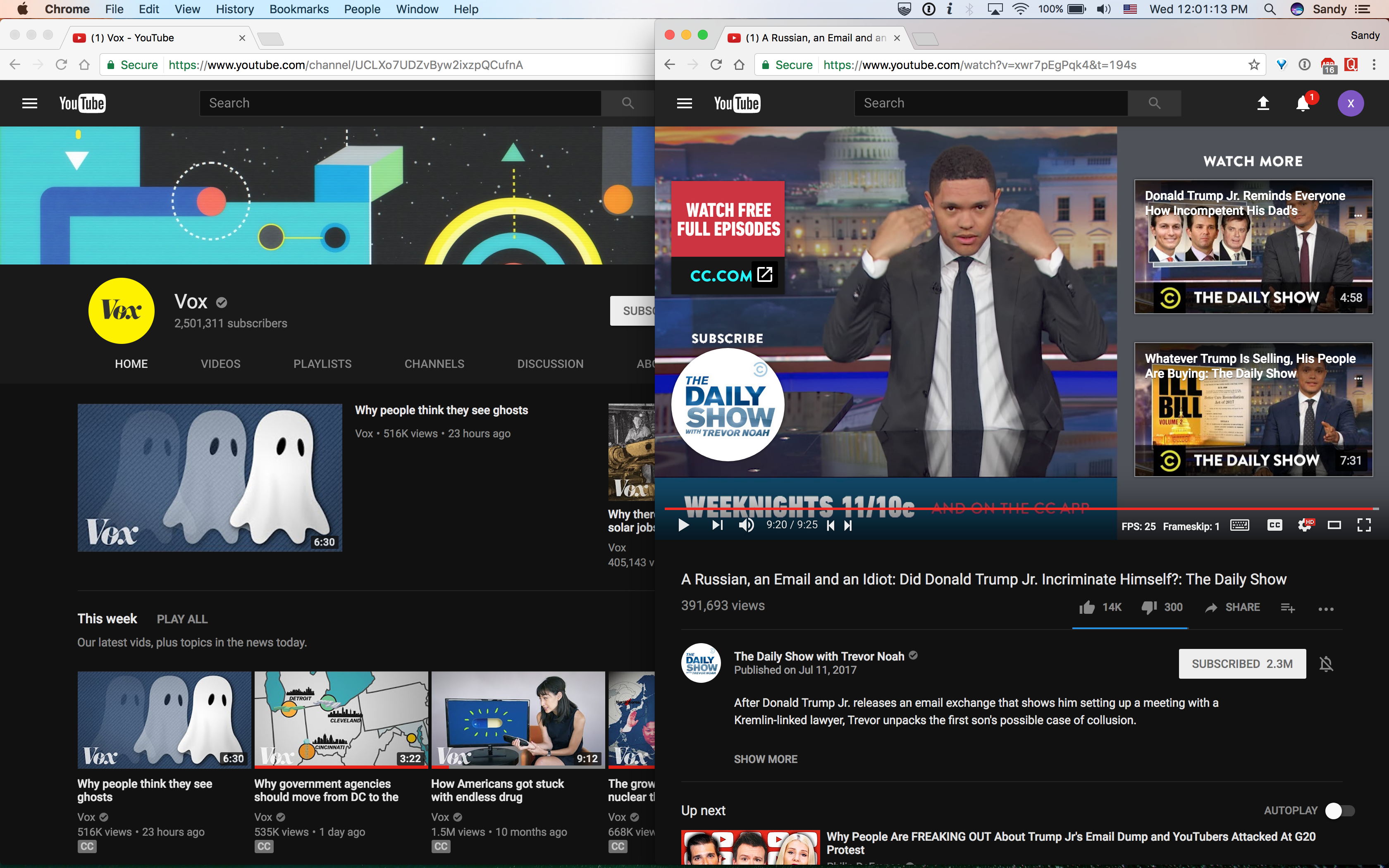Open Wi-Fi menu in macOS menu bar
1389x868 pixels.
tap(1020, 9)
